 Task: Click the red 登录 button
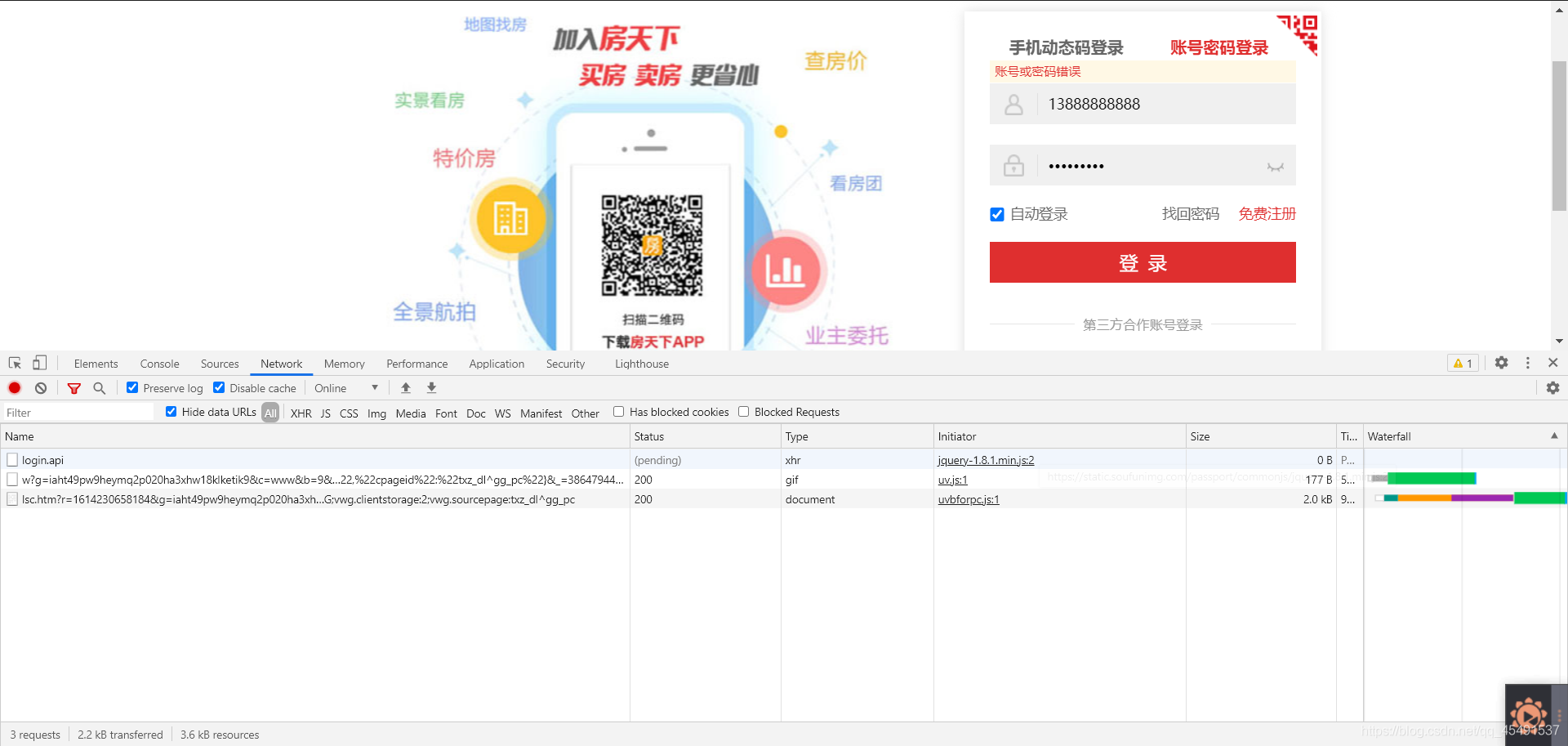(1143, 262)
